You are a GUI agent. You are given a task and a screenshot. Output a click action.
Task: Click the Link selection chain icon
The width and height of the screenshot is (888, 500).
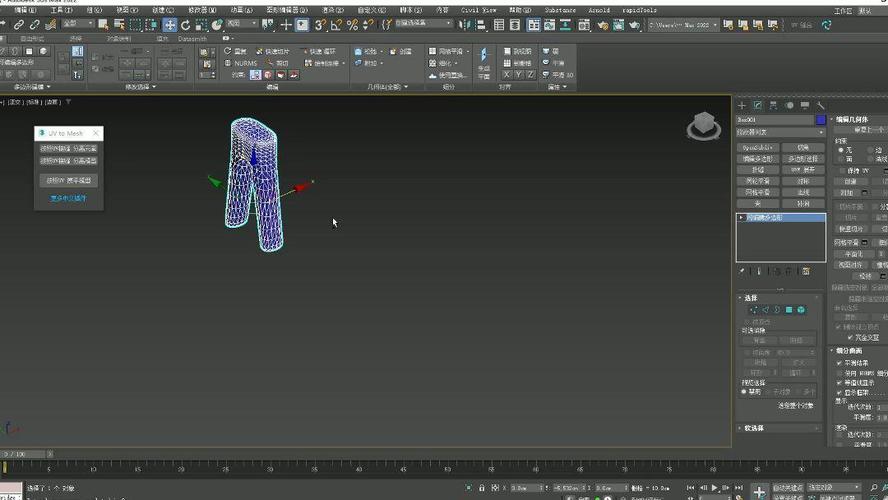[19, 25]
